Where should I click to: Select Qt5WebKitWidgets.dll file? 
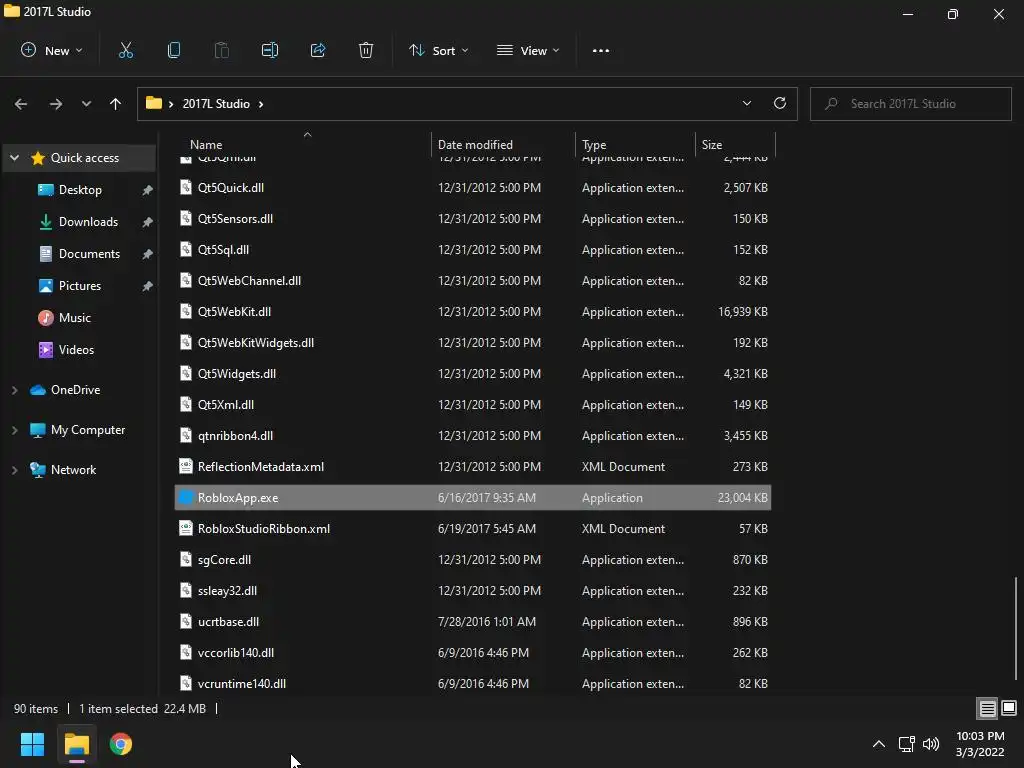tap(473, 342)
